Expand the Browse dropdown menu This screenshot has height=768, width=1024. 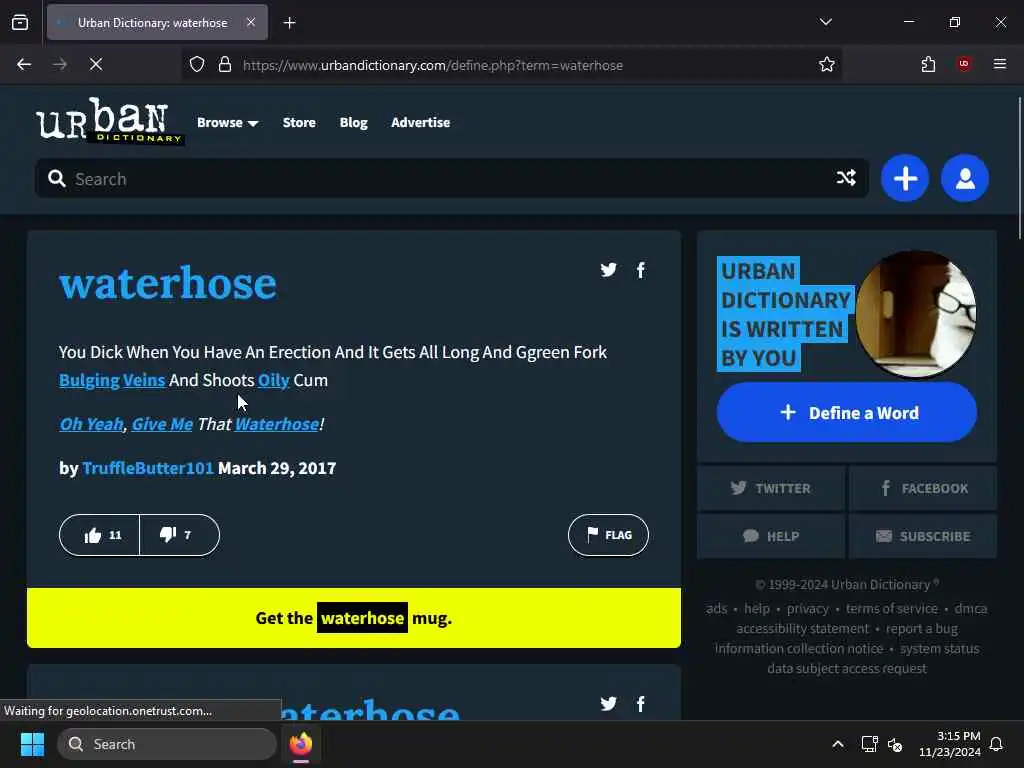click(x=227, y=122)
